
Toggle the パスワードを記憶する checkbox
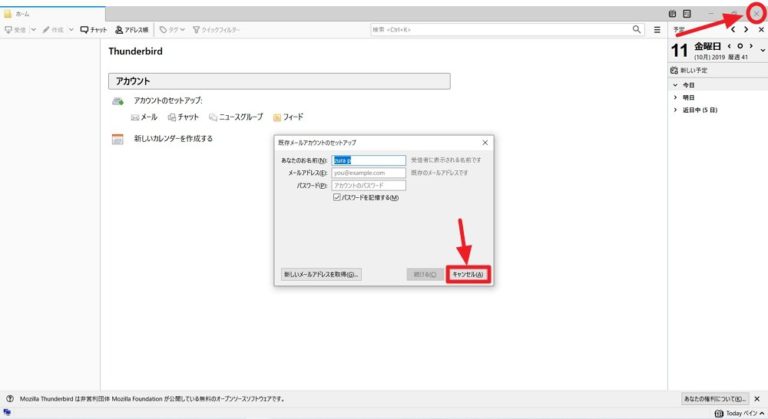point(337,197)
